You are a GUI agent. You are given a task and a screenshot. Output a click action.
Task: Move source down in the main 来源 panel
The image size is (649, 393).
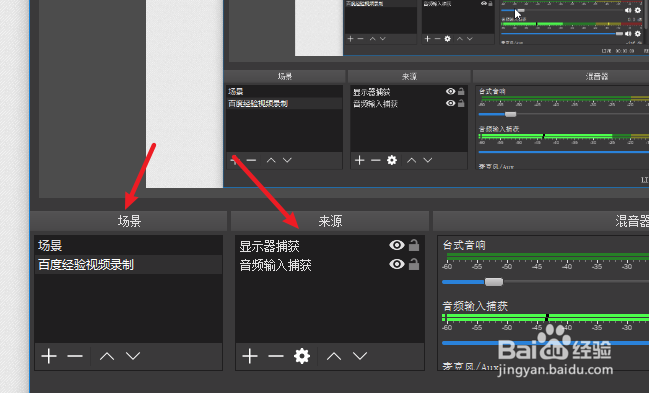(x=360, y=356)
